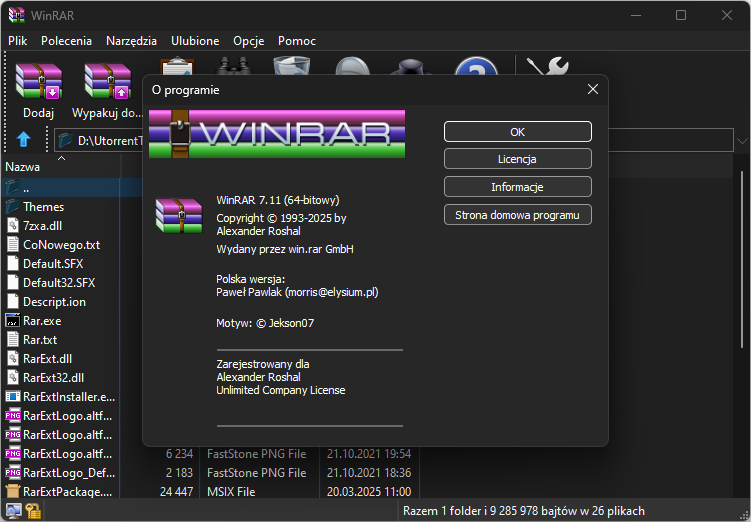Click WinRAR books icon in About dialog
This screenshot has width=751, height=522.
[179, 215]
